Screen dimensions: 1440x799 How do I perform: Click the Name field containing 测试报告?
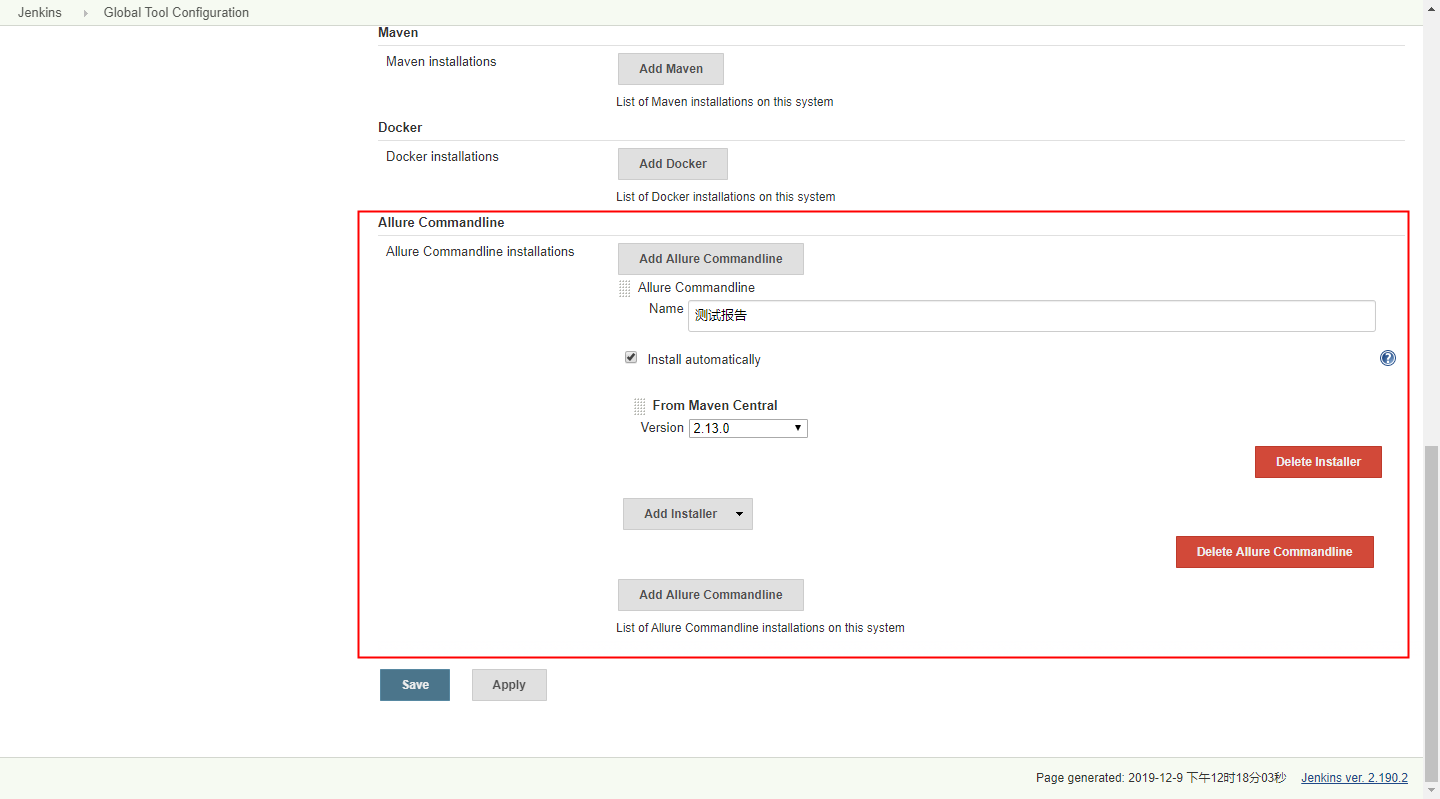point(1032,316)
